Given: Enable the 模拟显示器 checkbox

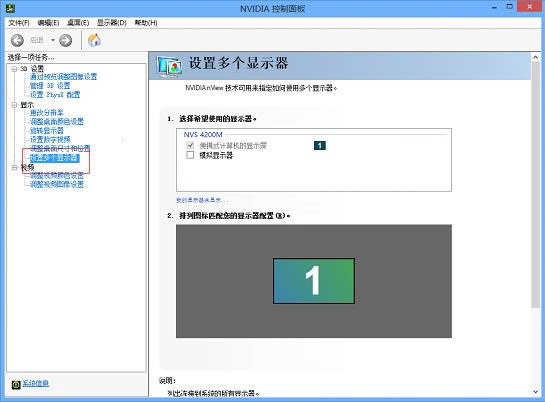Looking at the screenshot, I should 190,155.
